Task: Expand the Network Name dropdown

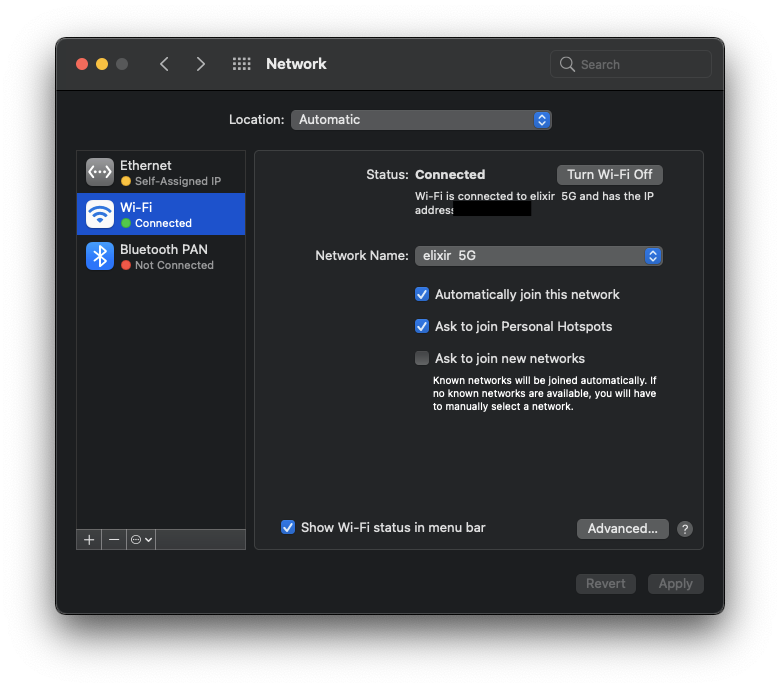Action: 538,255
